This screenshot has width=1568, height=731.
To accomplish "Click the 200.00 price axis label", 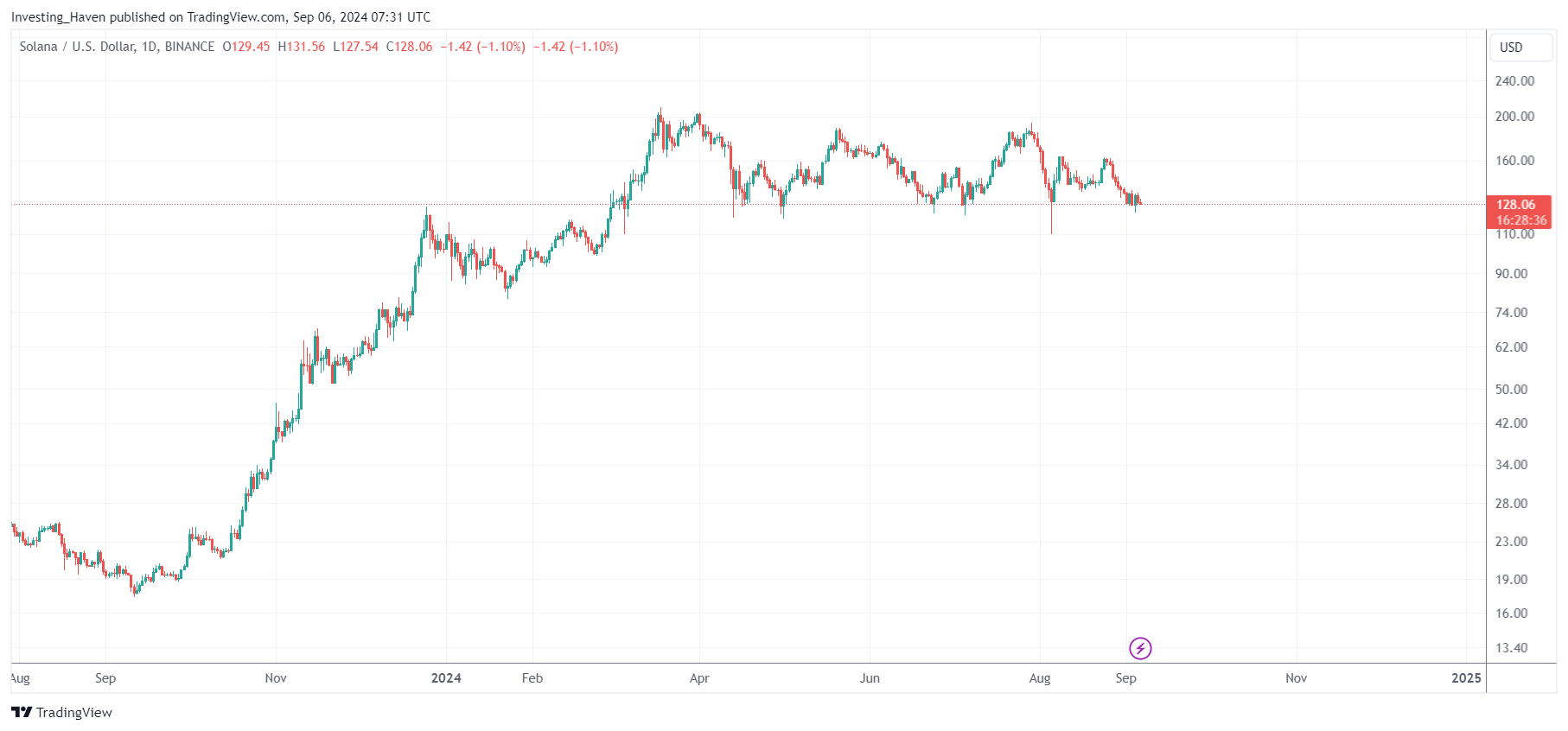I will pos(1514,116).
